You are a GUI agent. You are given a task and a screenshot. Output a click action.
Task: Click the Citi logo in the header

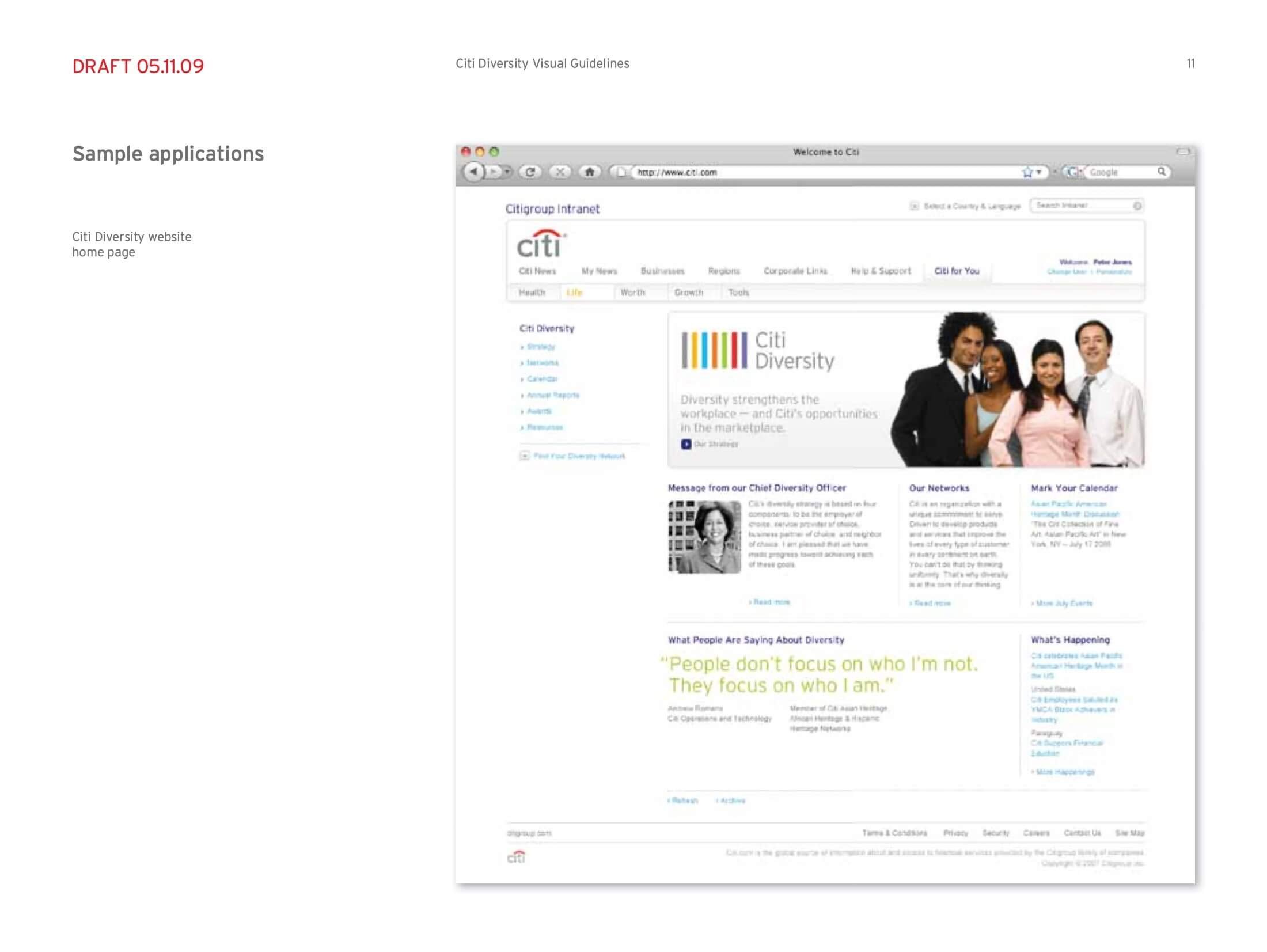[x=541, y=244]
